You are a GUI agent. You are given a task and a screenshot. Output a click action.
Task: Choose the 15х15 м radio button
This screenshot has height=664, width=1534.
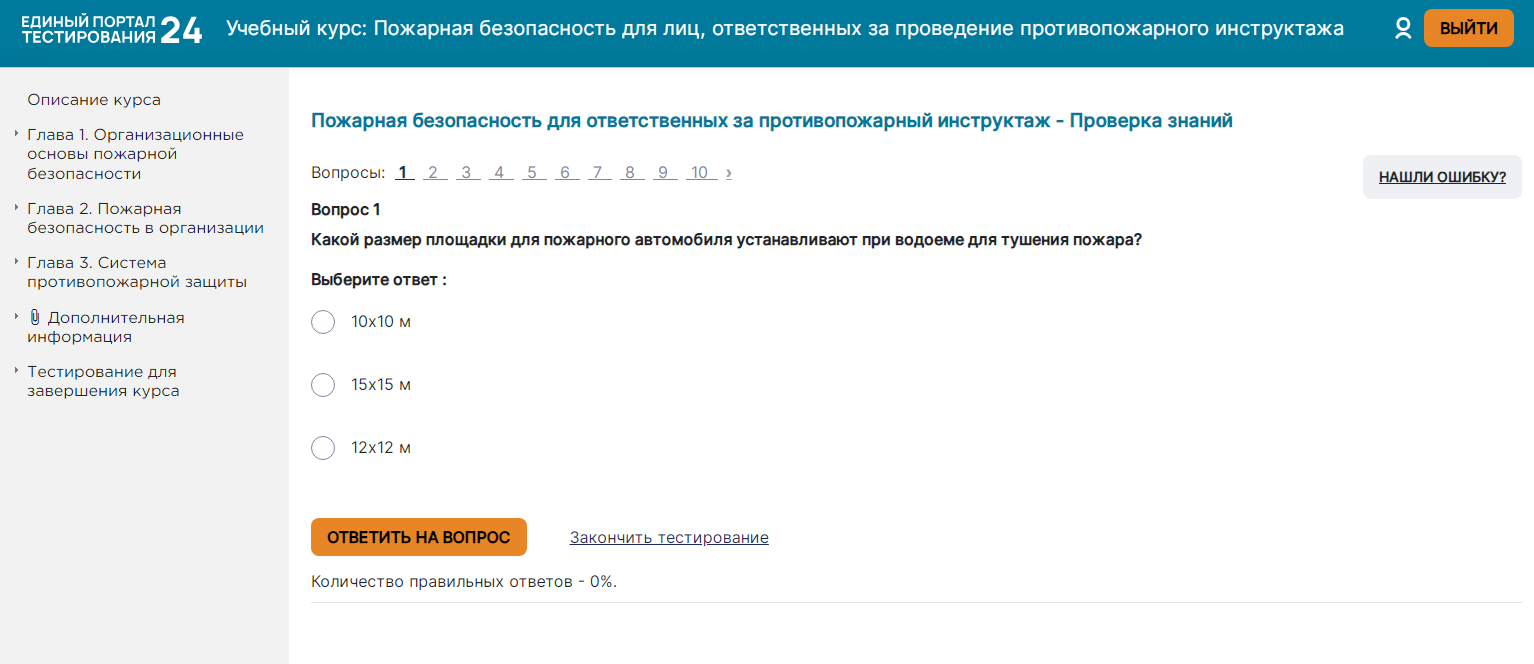[323, 385]
